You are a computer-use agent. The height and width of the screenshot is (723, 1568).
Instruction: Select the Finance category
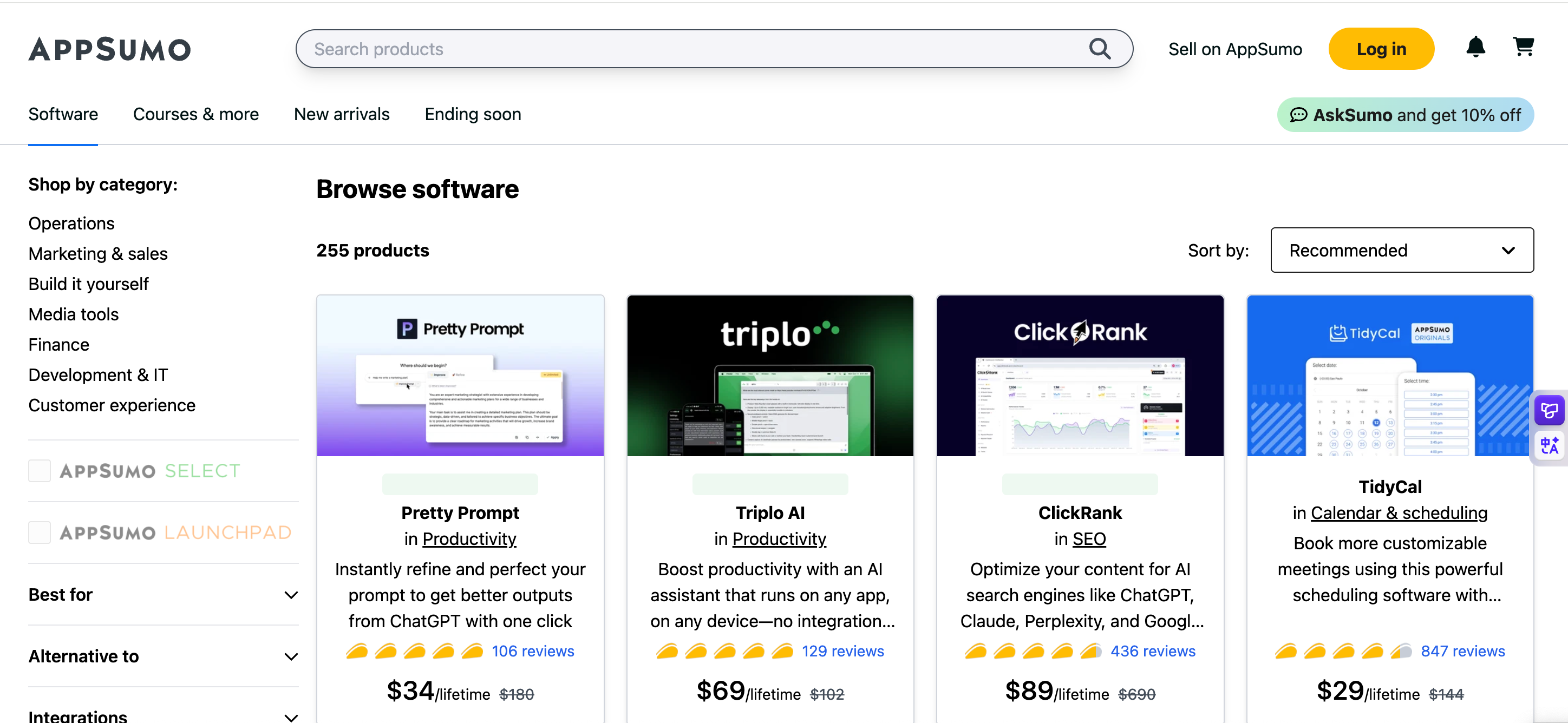pos(58,345)
